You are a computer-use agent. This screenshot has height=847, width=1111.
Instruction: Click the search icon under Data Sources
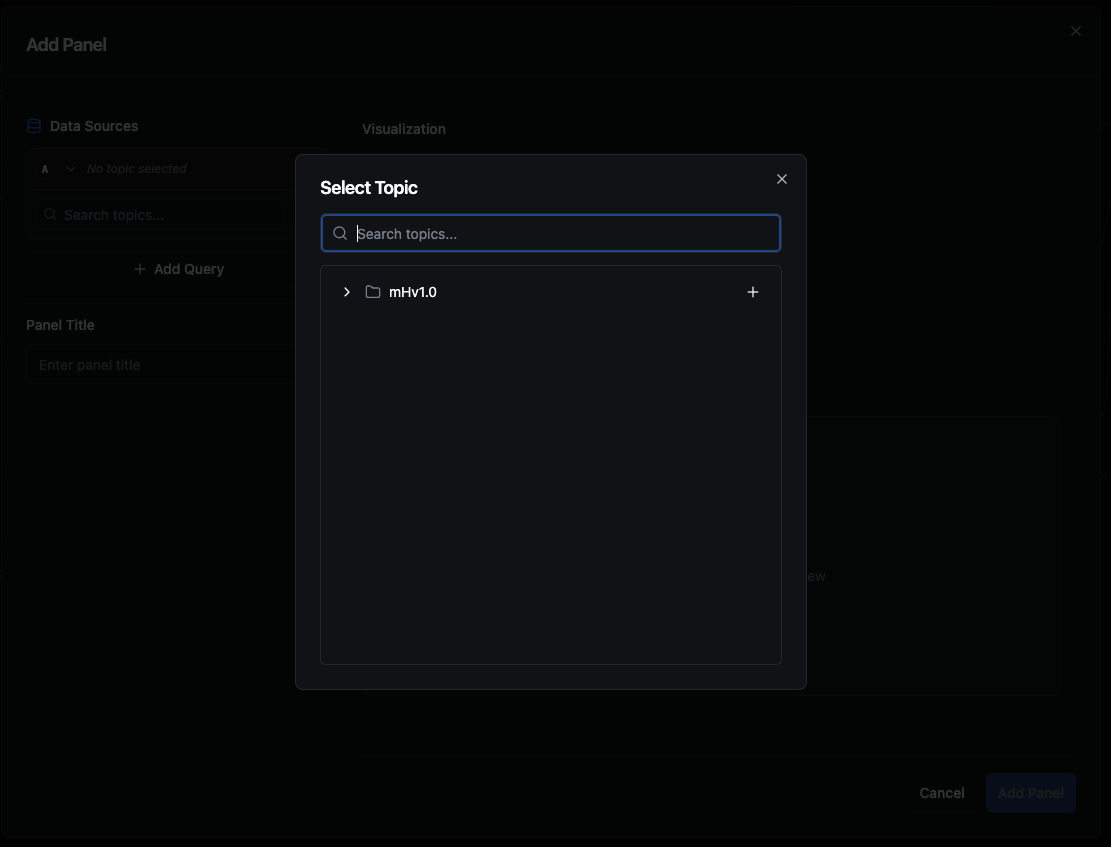tap(50, 215)
